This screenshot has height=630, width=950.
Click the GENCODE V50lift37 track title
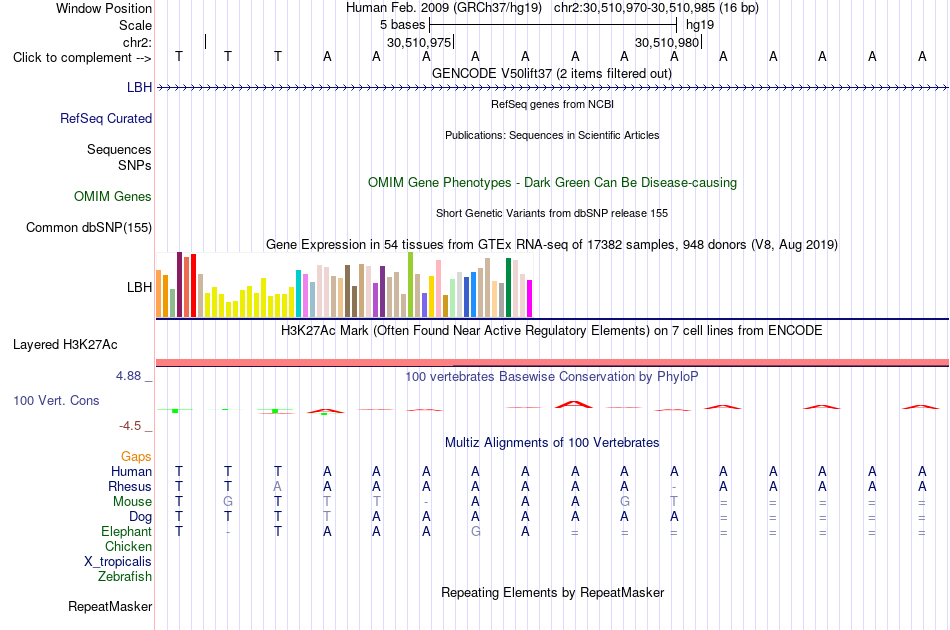tap(552, 73)
